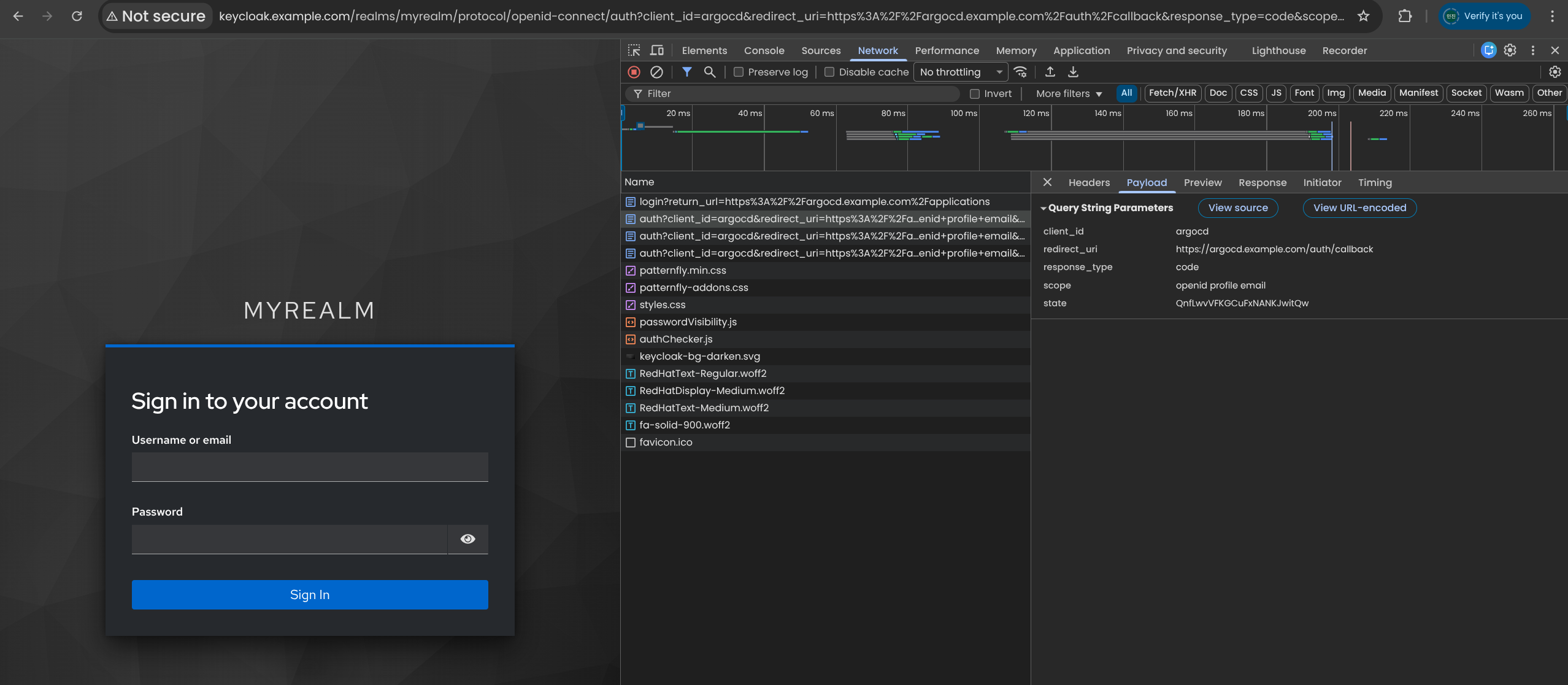This screenshot has width=1568, height=685.
Task: Open the network conditions wifi icon
Action: pyautogui.click(x=1021, y=72)
